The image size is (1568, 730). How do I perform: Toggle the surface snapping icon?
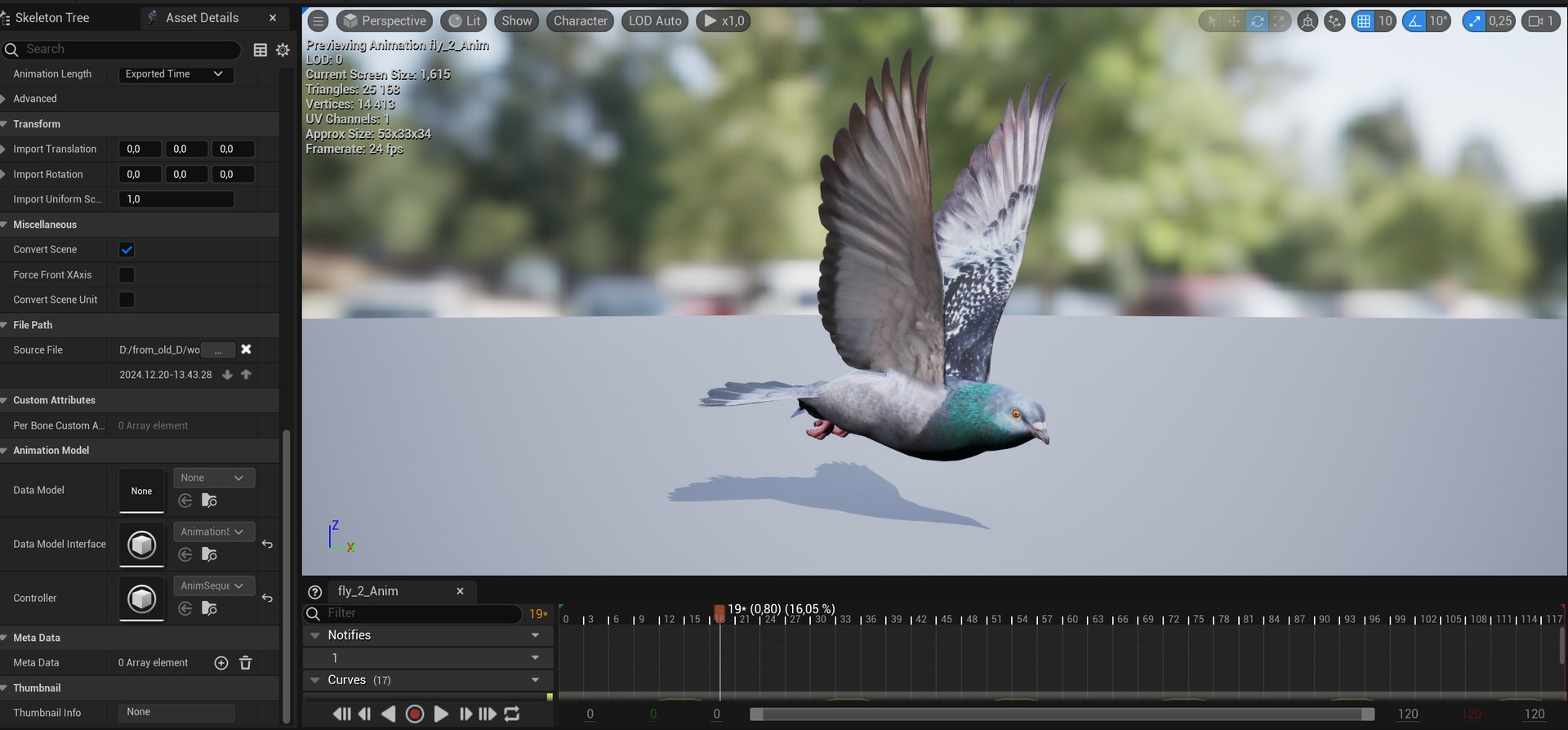tap(1334, 21)
